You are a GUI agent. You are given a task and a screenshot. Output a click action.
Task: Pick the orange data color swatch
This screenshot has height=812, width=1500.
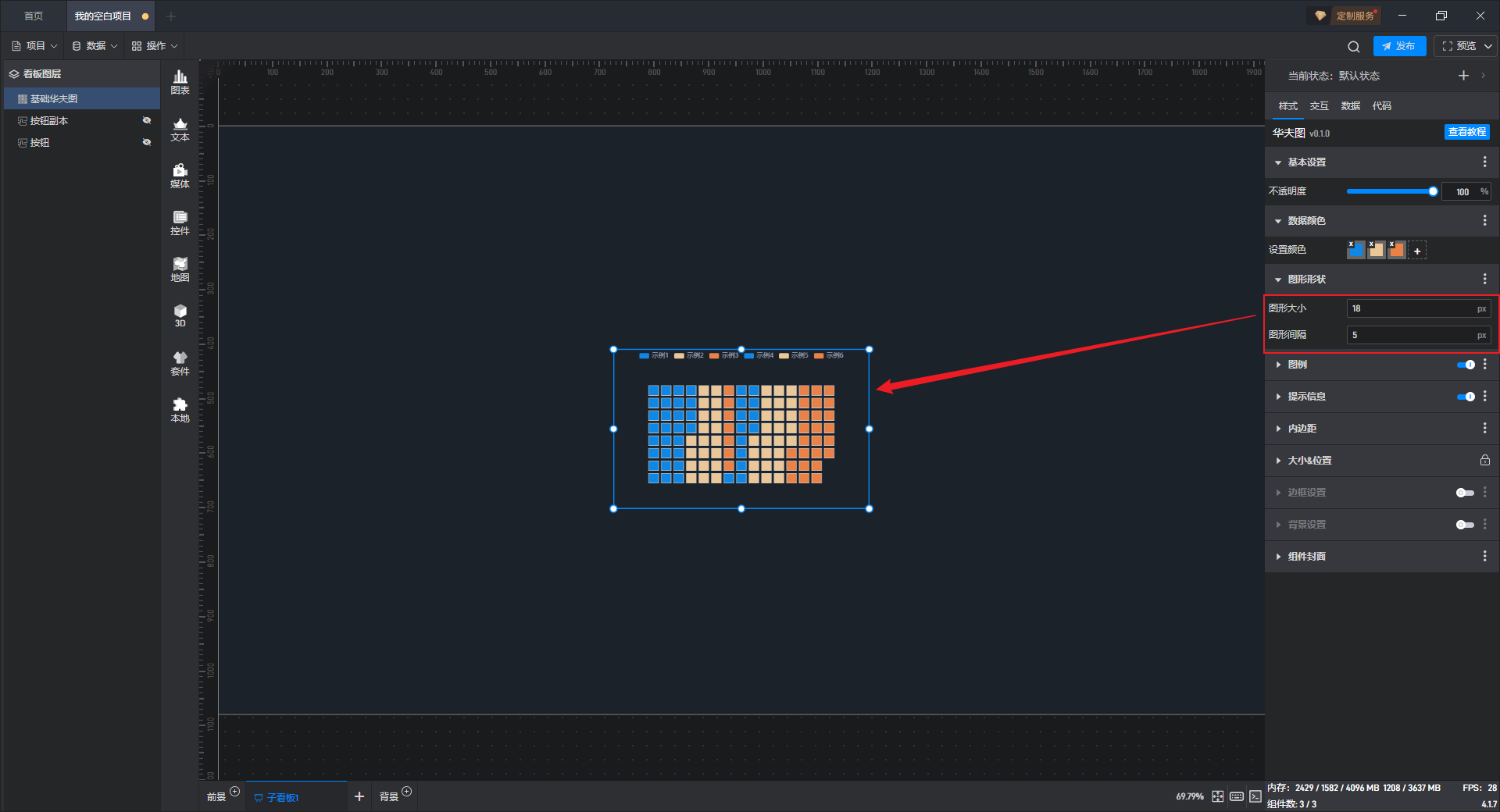tap(1396, 250)
